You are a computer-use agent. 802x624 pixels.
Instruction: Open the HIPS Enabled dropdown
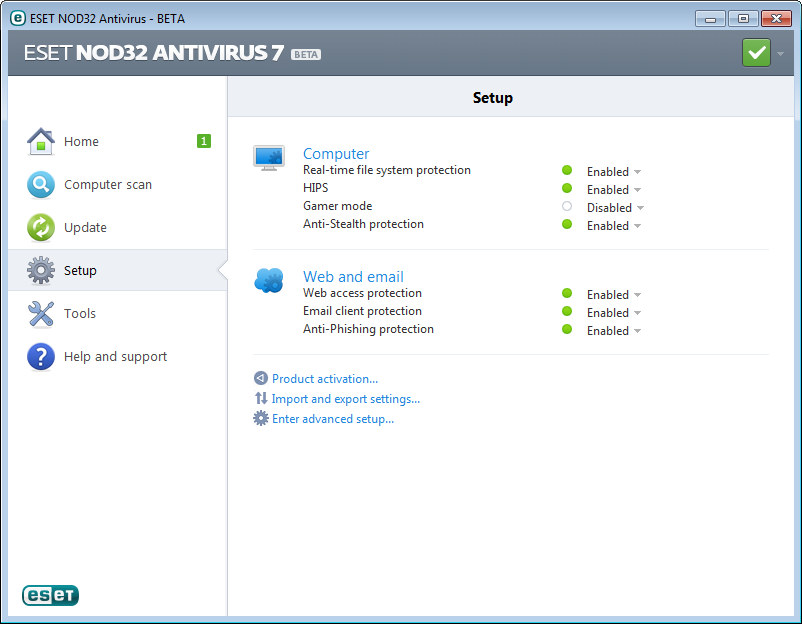(x=614, y=190)
